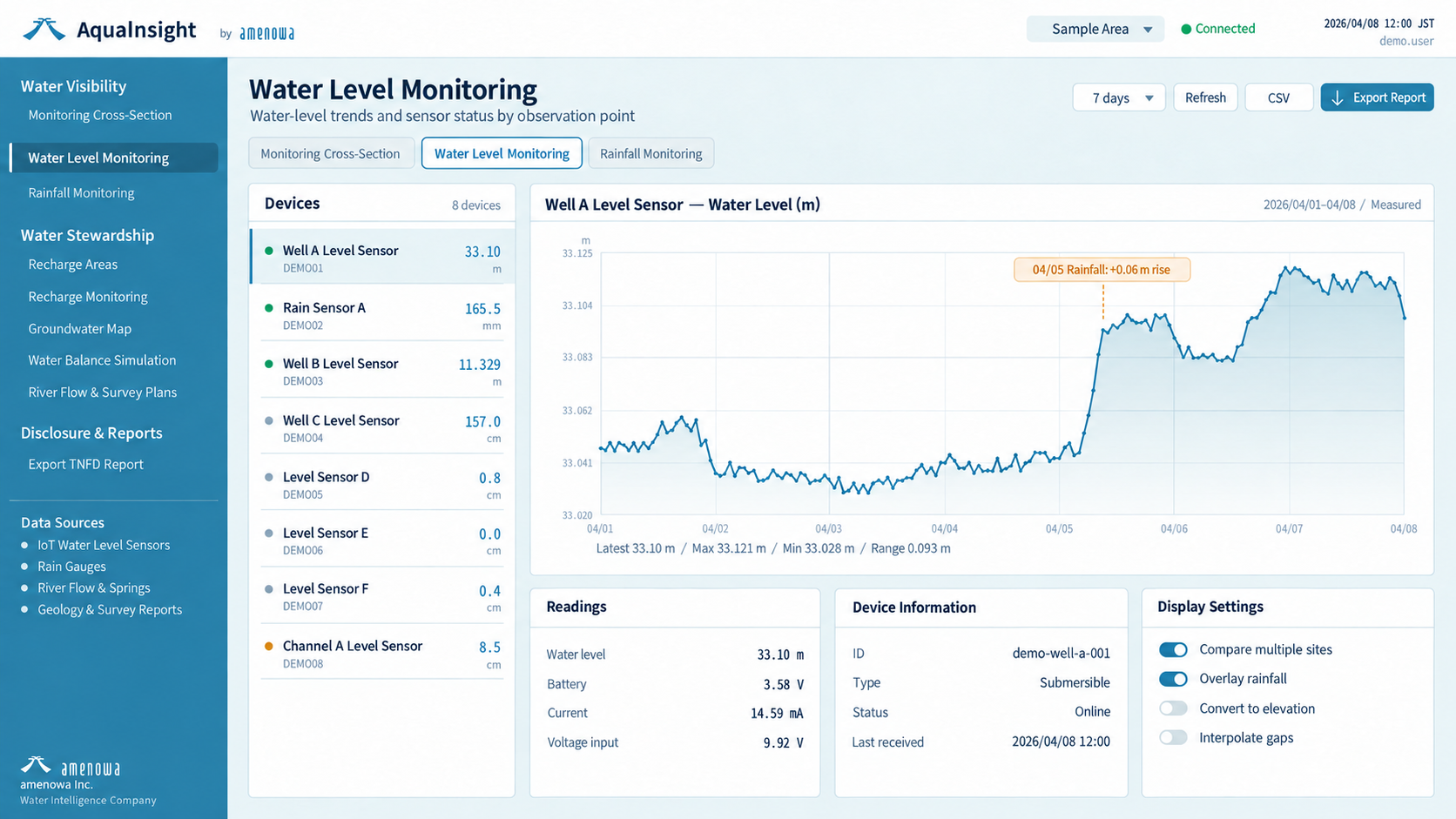Image resolution: width=1456 pixels, height=819 pixels.
Task: Enable Interpolate gaps toggle
Action: click(x=1173, y=737)
